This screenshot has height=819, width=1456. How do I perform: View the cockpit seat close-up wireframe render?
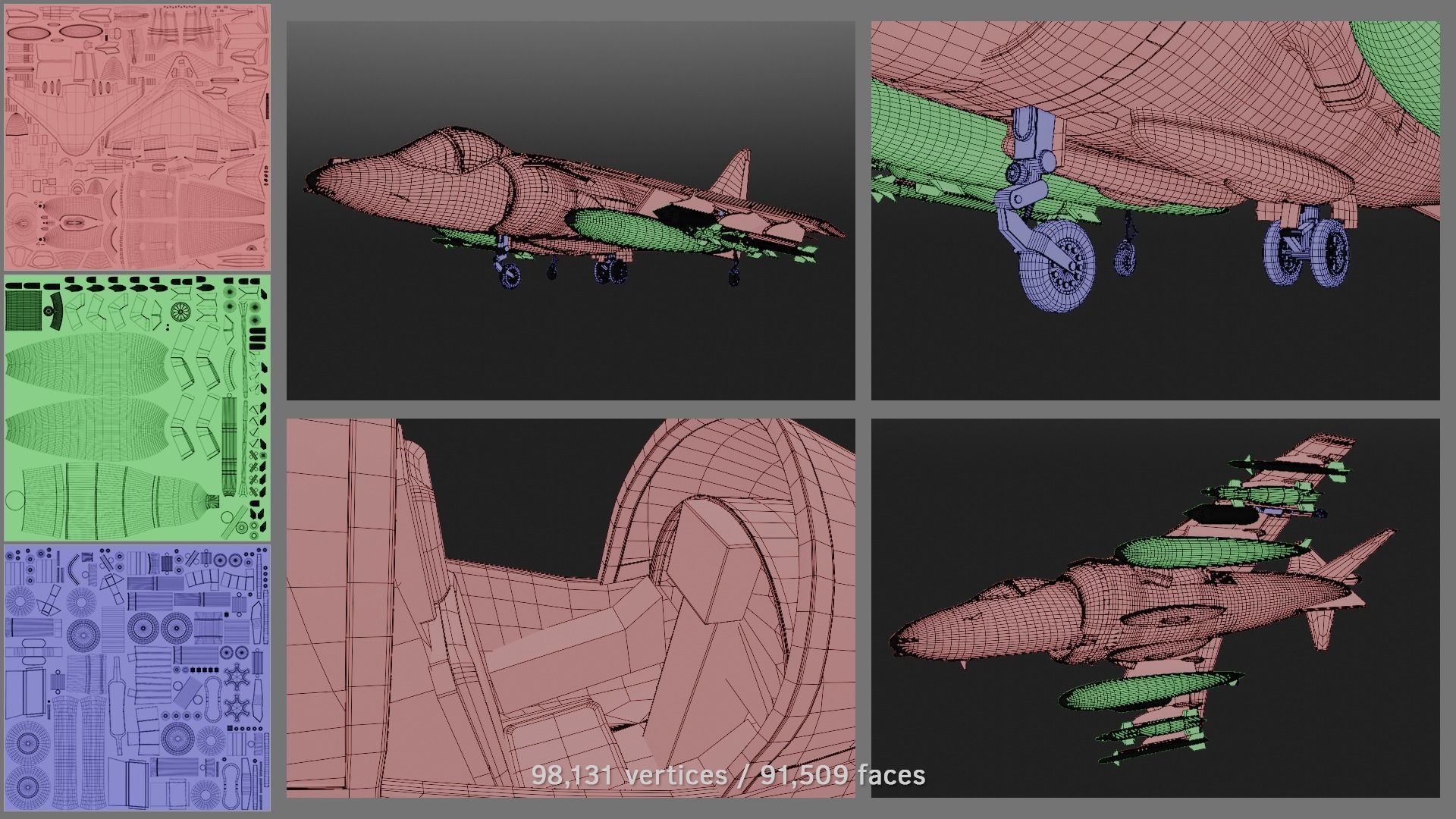[x=570, y=607]
